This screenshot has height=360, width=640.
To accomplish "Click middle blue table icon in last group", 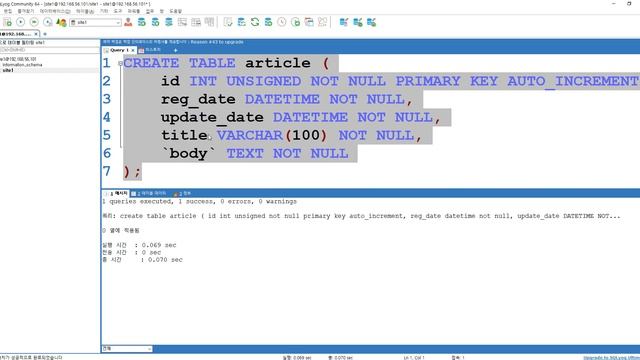I will pyautogui.click(x=358, y=22).
